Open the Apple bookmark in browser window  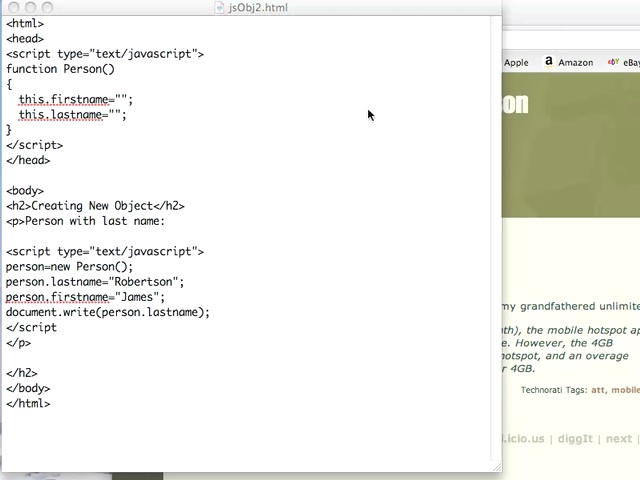516,62
